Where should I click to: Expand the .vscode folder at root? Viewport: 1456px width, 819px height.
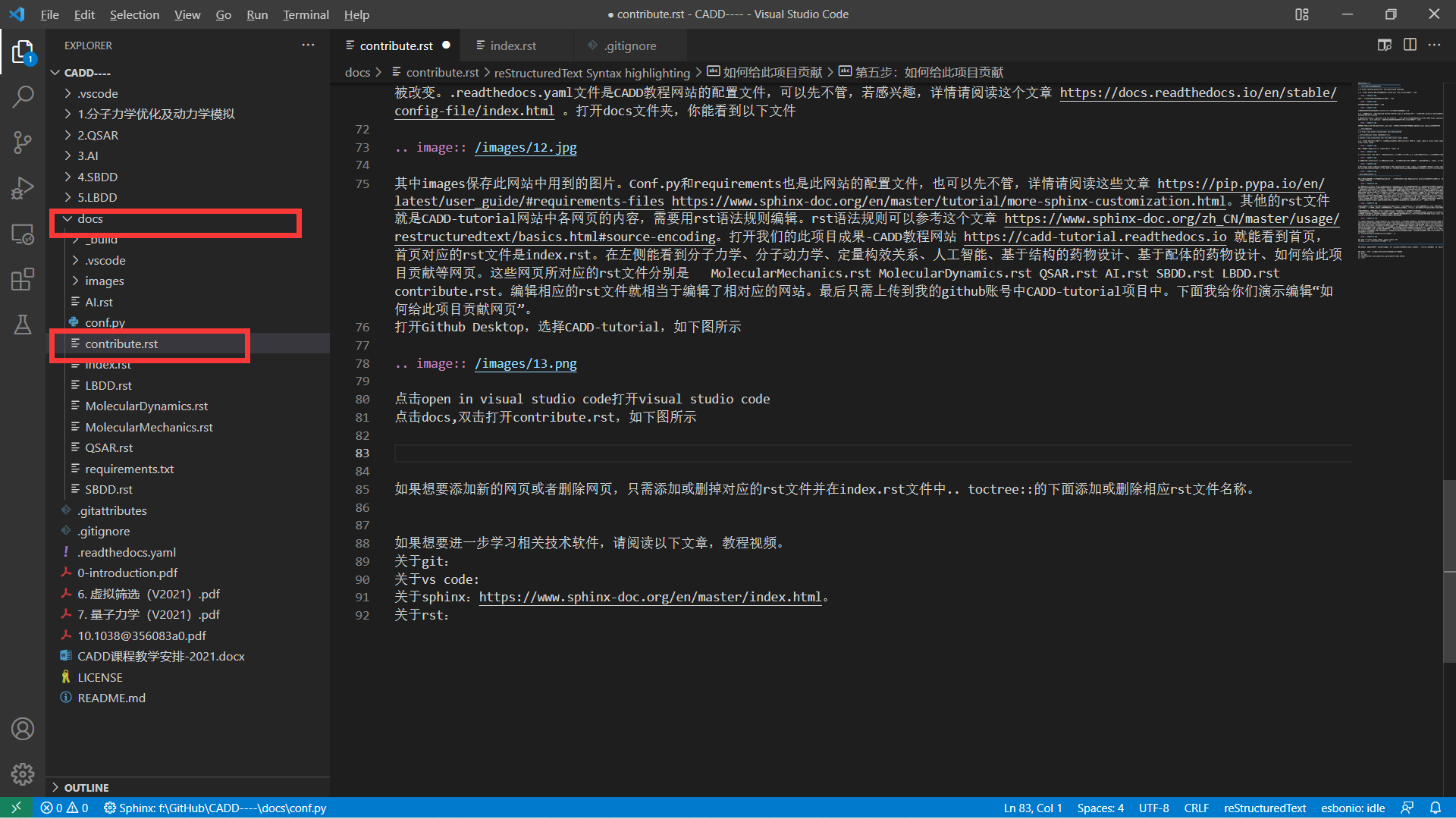(x=97, y=93)
